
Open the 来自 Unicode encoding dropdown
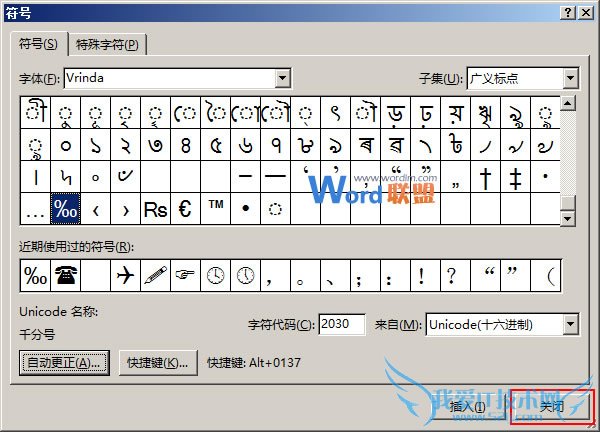pos(570,325)
